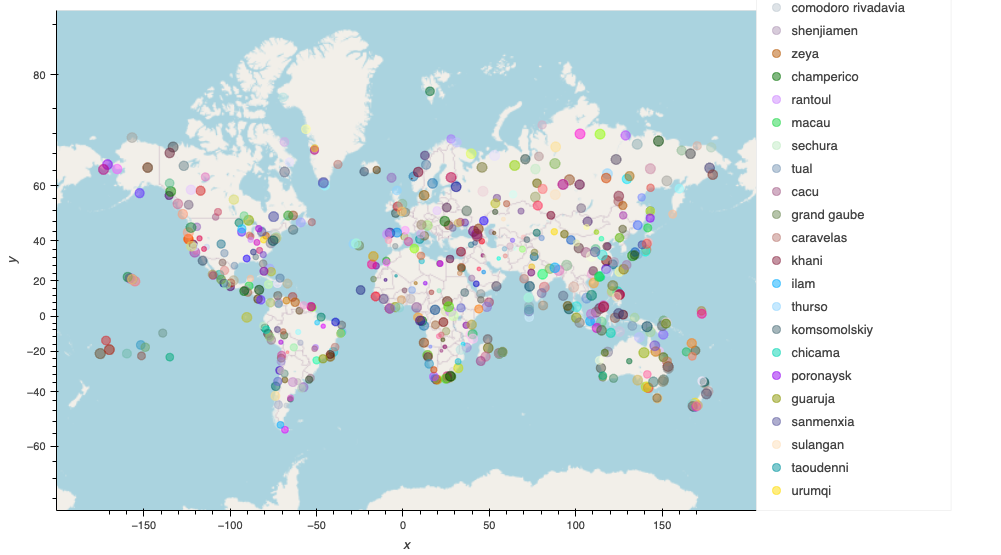1001x555 pixels.
Task: Click the cacu legend label
Action: [805, 192]
